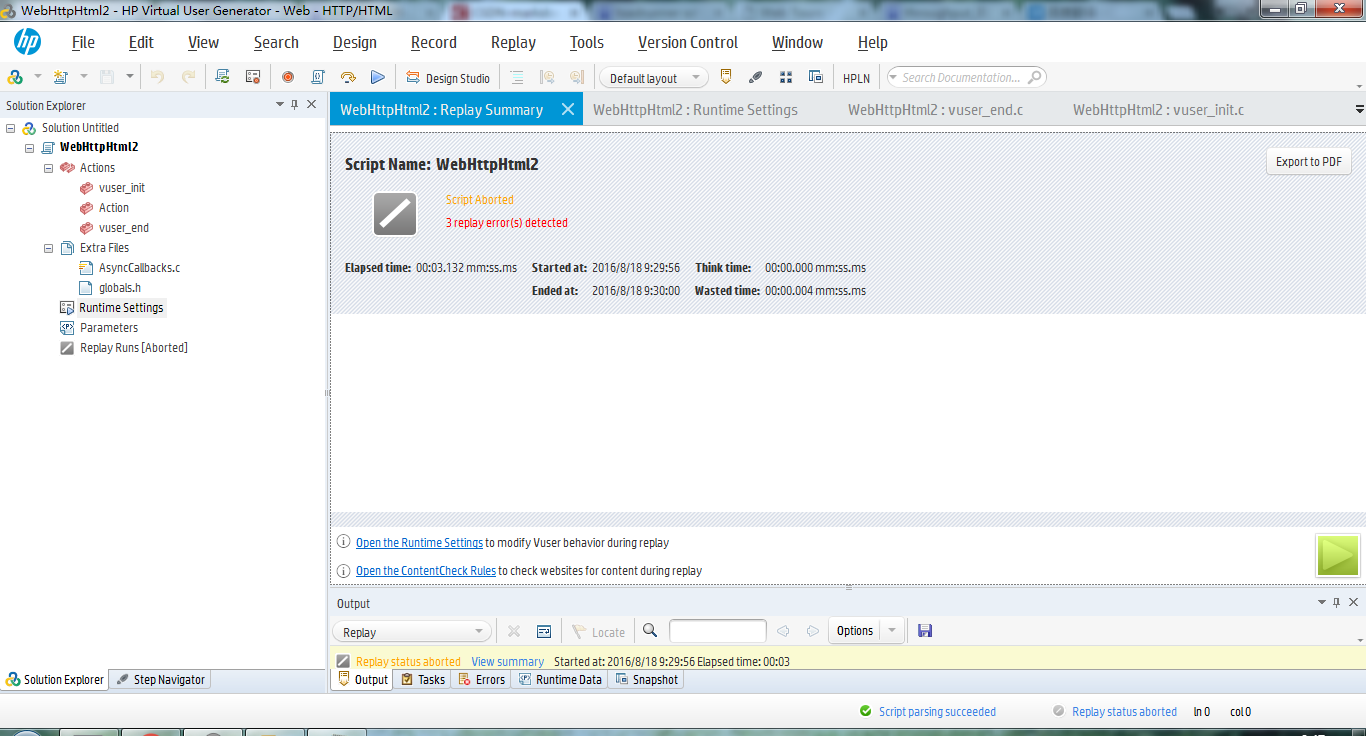This screenshot has height=736, width=1366.
Task: Click Open the Runtime Settings link
Action: point(419,543)
